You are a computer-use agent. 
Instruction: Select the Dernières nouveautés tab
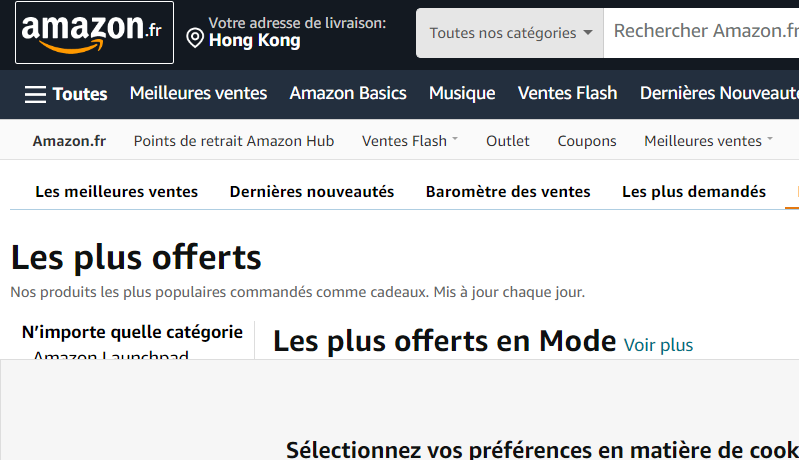312,192
